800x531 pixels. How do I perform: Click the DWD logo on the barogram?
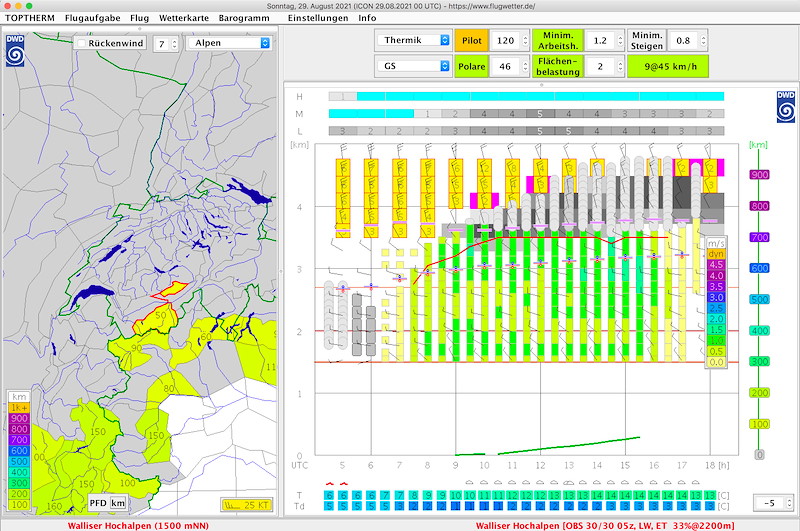pos(786,107)
